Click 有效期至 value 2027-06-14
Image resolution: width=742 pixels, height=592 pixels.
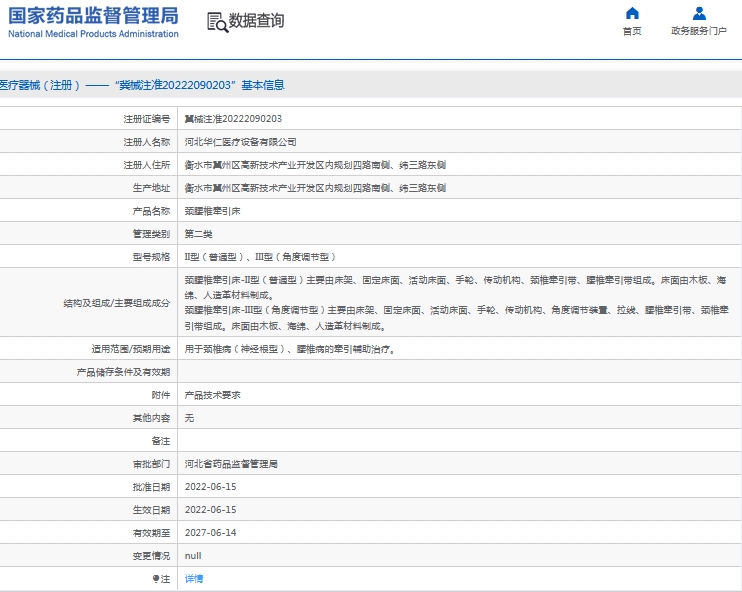point(211,533)
